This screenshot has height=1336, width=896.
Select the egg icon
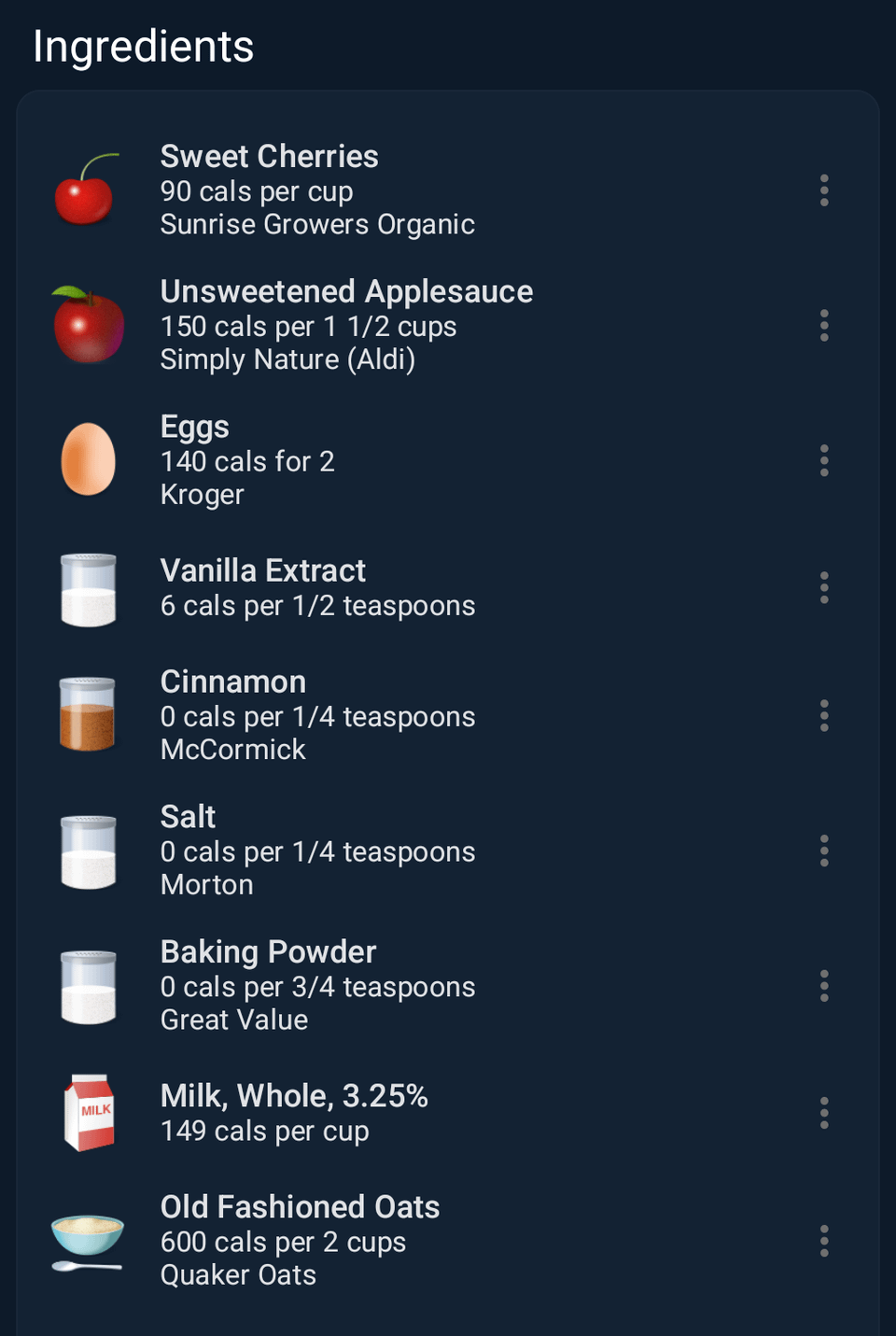pyautogui.click(x=88, y=459)
